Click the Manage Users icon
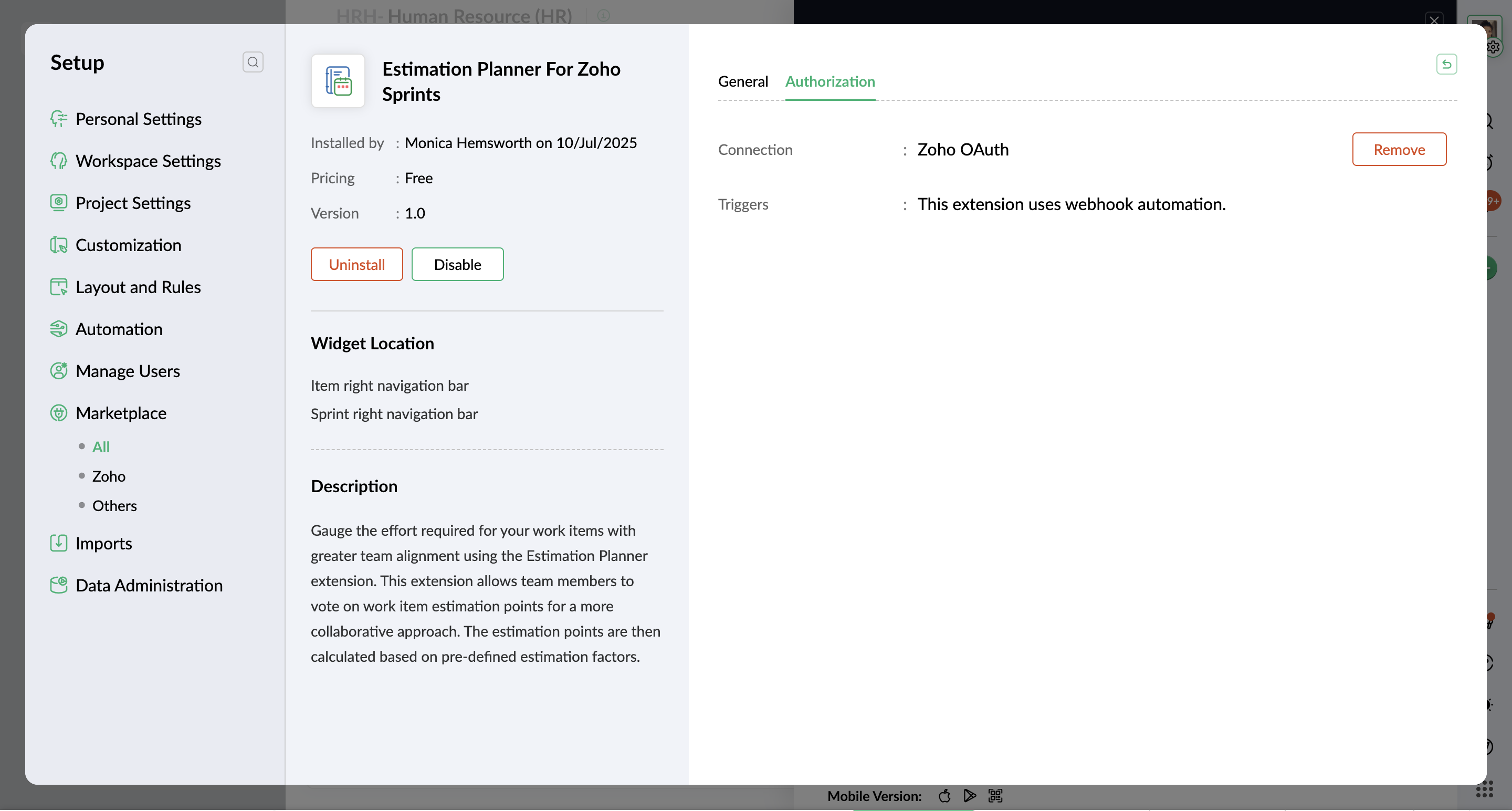This screenshot has height=811, width=1512. [x=59, y=370]
